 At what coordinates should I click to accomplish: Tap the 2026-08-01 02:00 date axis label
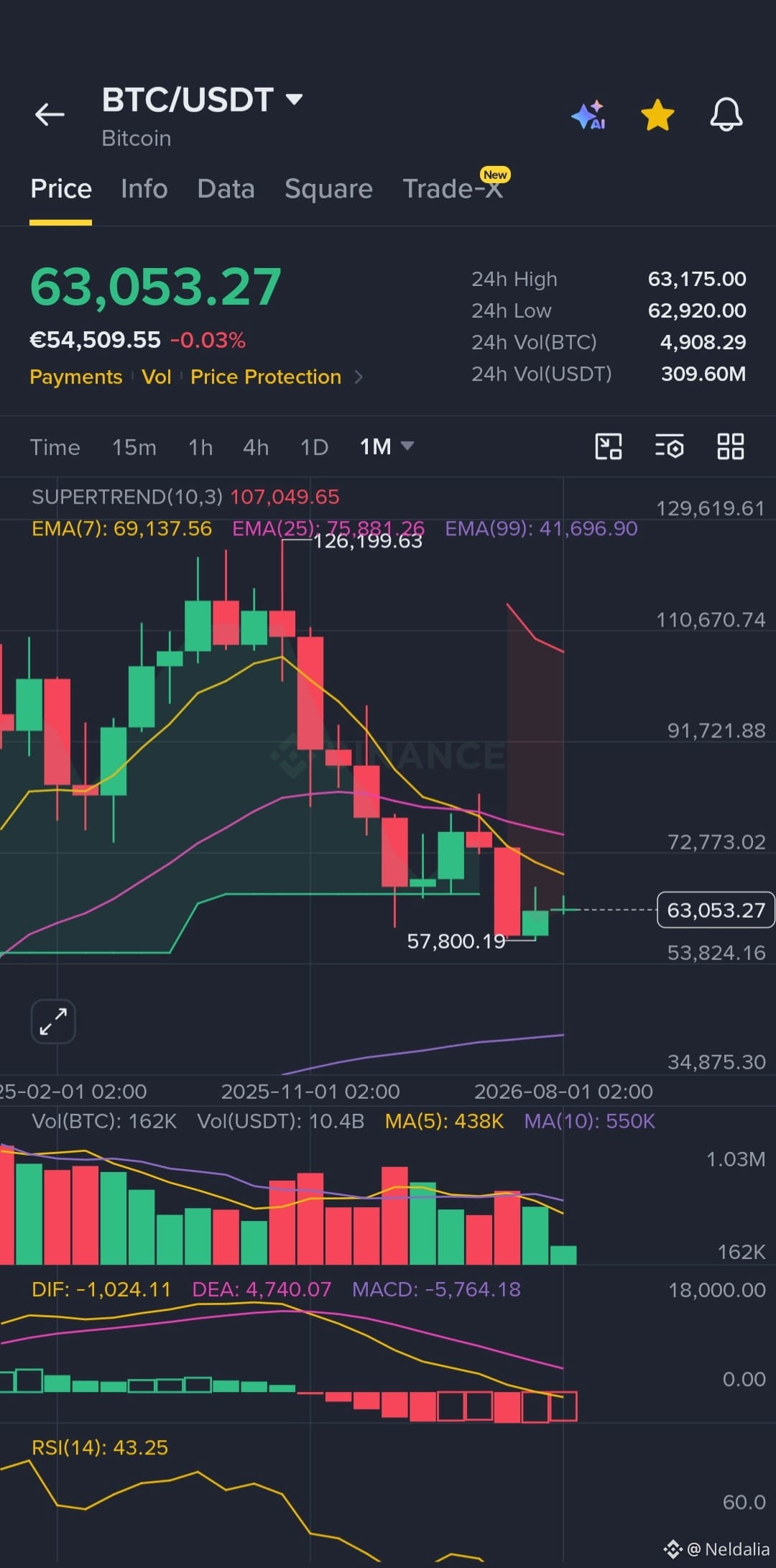click(563, 1092)
